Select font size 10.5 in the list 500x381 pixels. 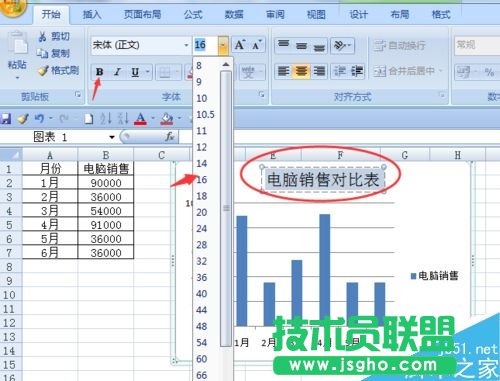[x=205, y=115]
